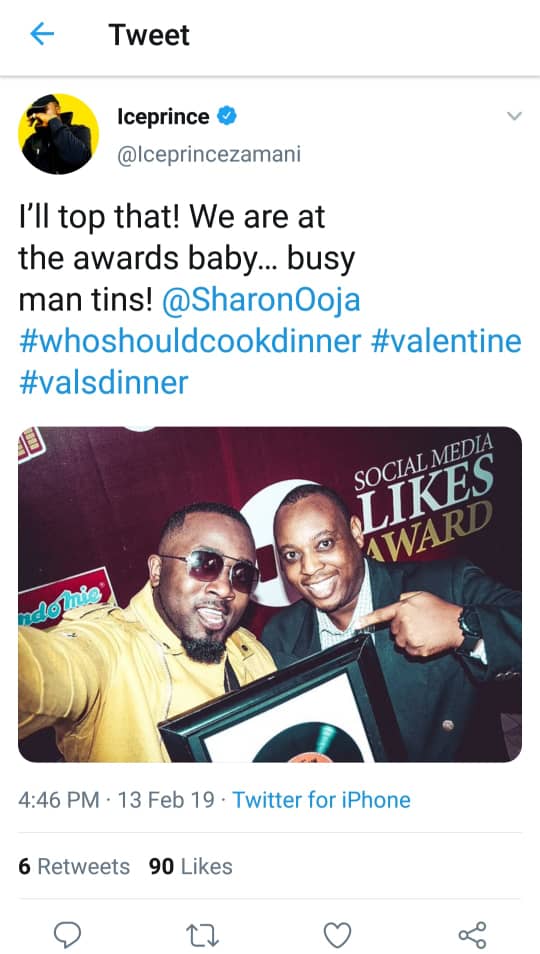
Task: Open @Iceprincezamani handle
Action: pos(209,154)
